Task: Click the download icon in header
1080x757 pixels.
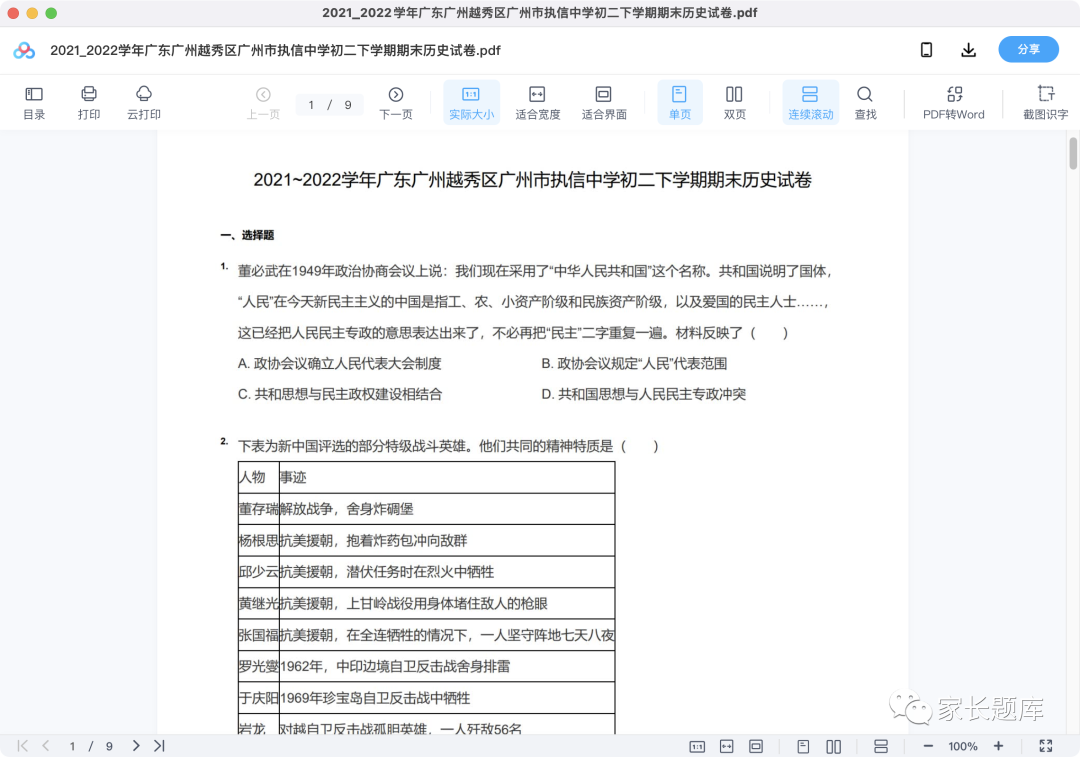Action: pos(968,50)
